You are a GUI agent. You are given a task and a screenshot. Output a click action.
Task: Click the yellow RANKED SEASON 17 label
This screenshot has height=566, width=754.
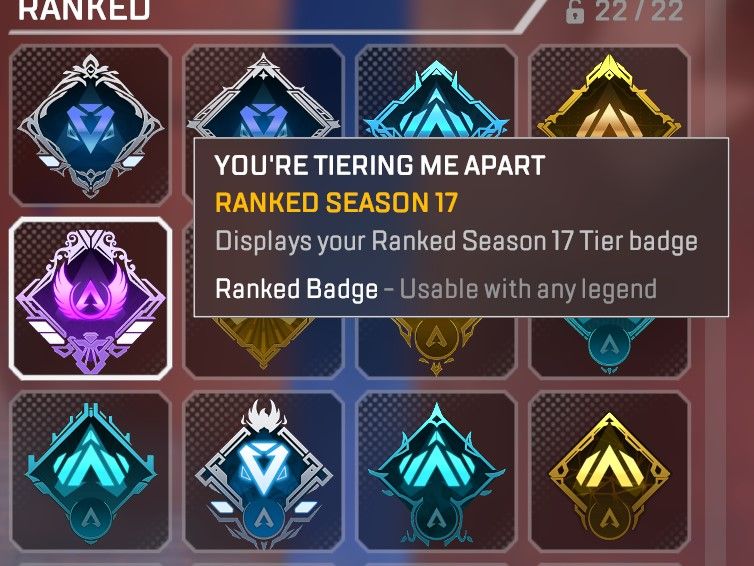pos(336,202)
